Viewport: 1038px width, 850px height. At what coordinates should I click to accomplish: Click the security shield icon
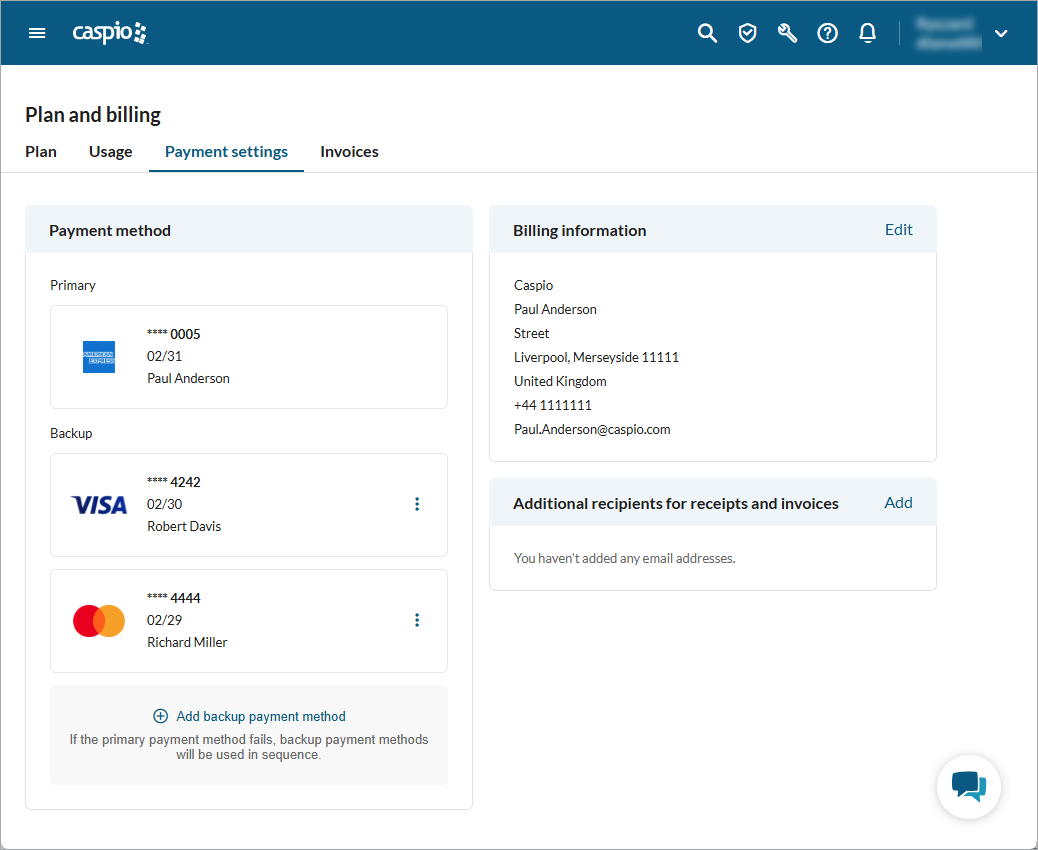pos(747,33)
